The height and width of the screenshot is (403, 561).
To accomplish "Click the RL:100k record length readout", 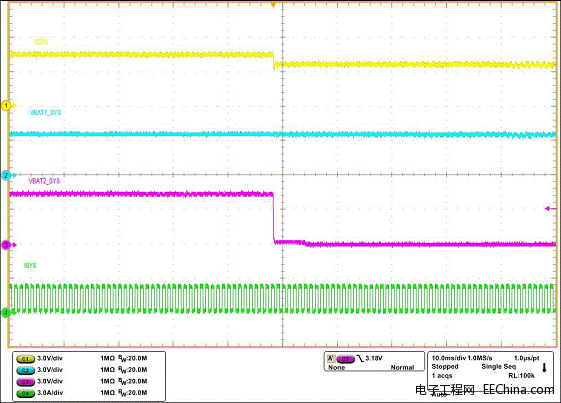I will point(521,375).
